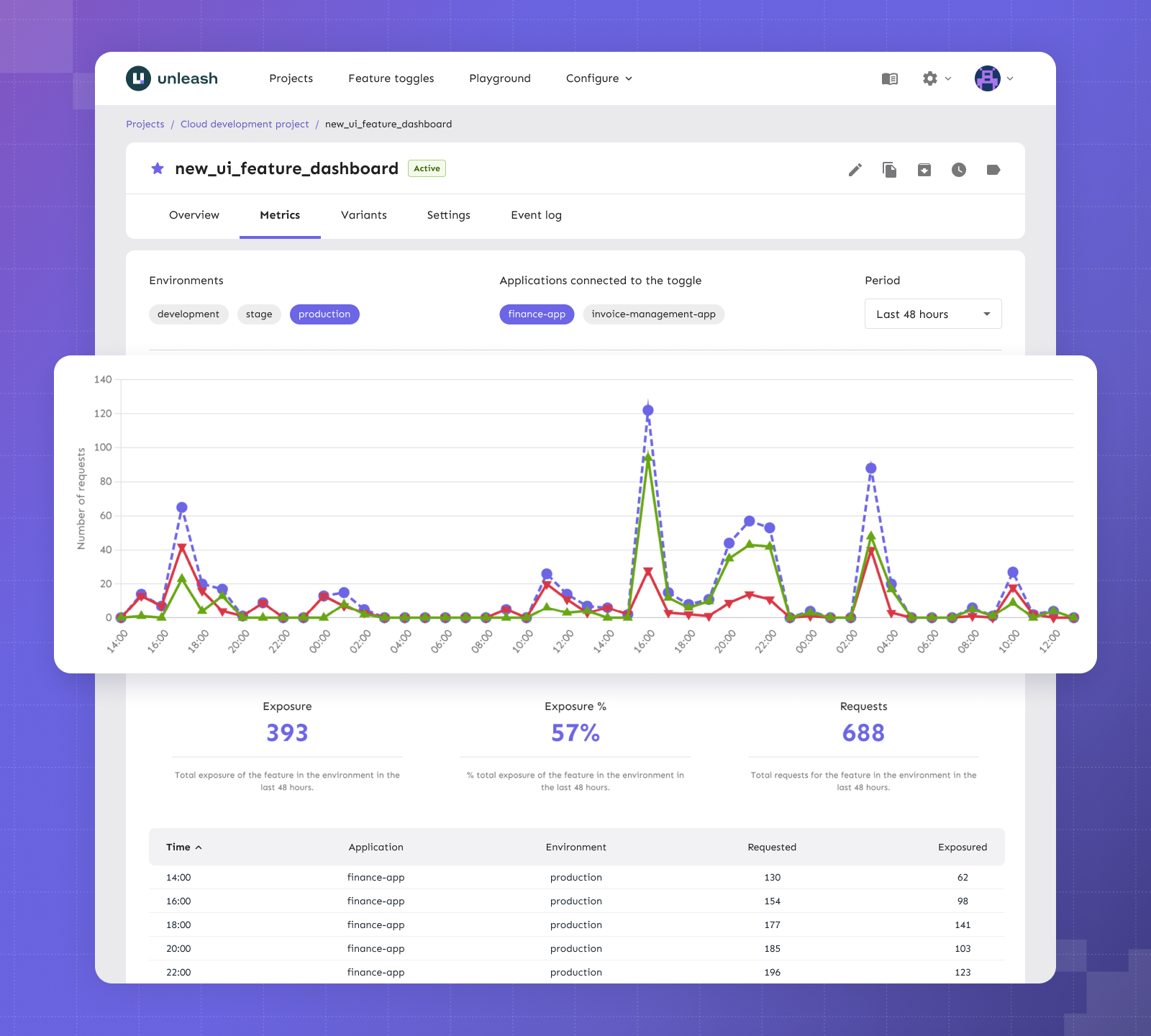Select the stage environment chip
Viewport: 1151px width, 1036px height.
259,314
